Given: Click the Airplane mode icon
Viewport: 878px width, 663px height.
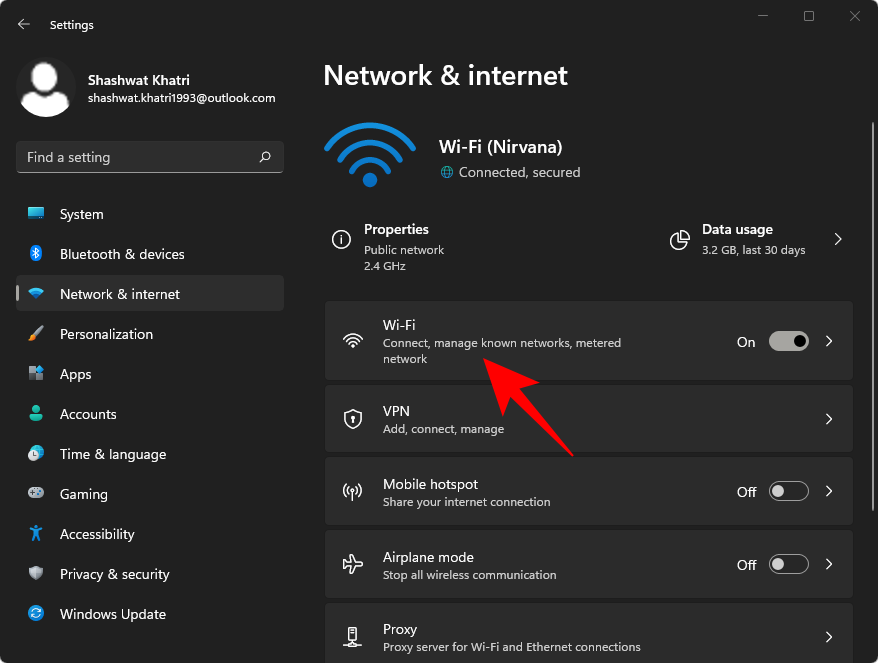Looking at the screenshot, I should [x=353, y=564].
